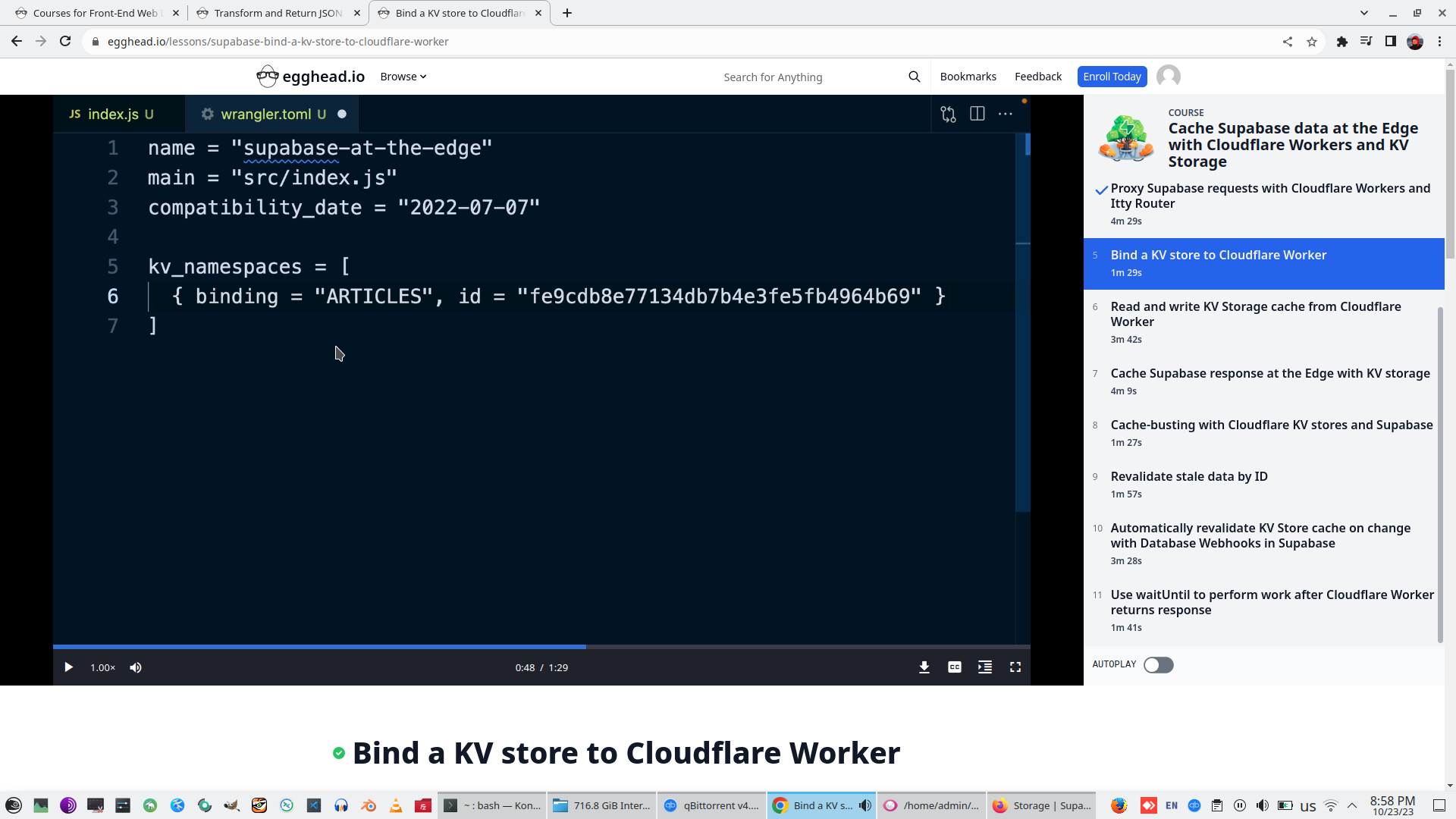The image size is (1456, 819).
Task: Open the Browse dropdown menu
Action: 403,77
